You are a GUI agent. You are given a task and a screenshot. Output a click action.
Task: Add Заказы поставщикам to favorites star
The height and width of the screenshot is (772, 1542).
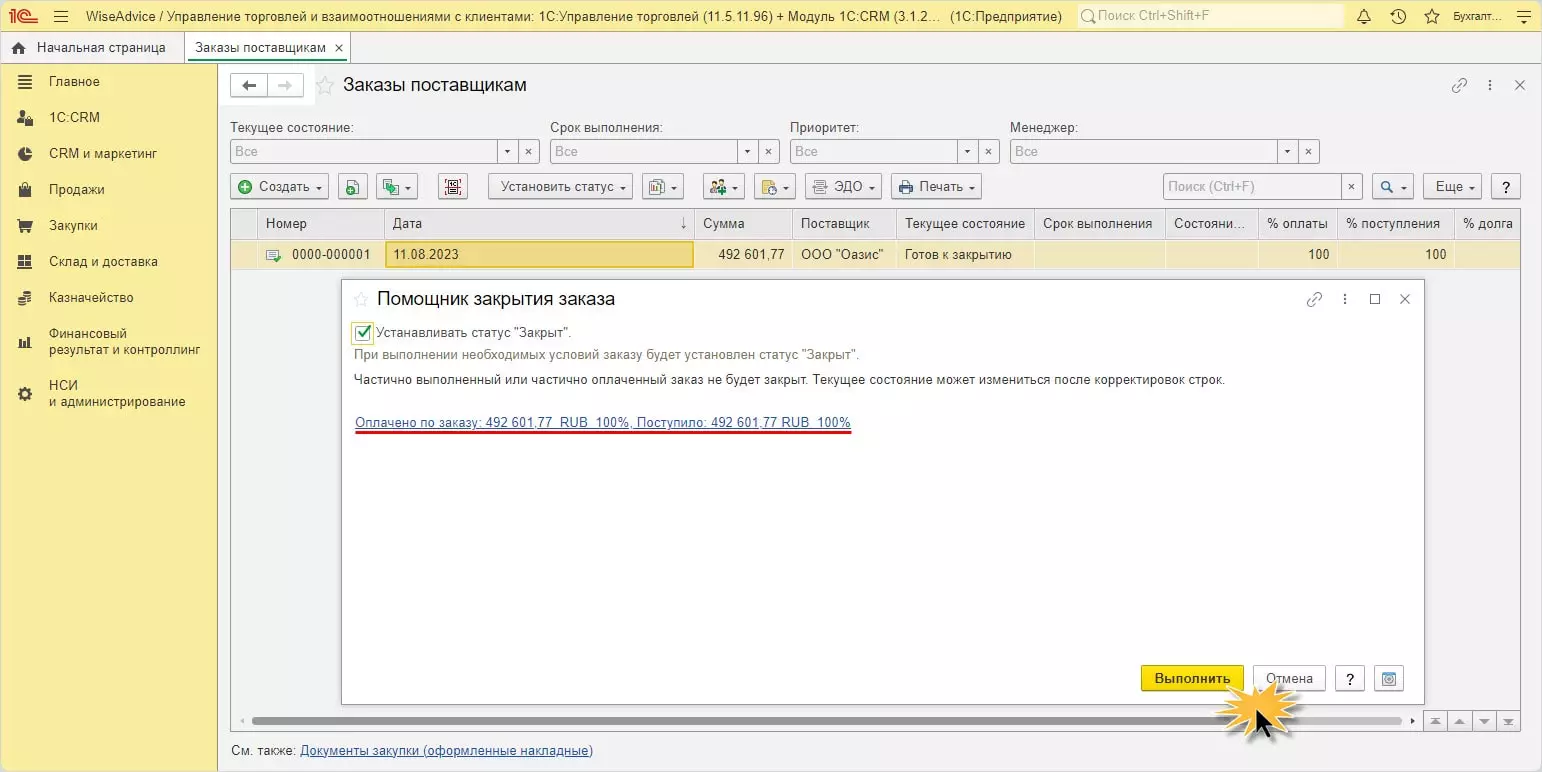pyautogui.click(x=324, y=86)
